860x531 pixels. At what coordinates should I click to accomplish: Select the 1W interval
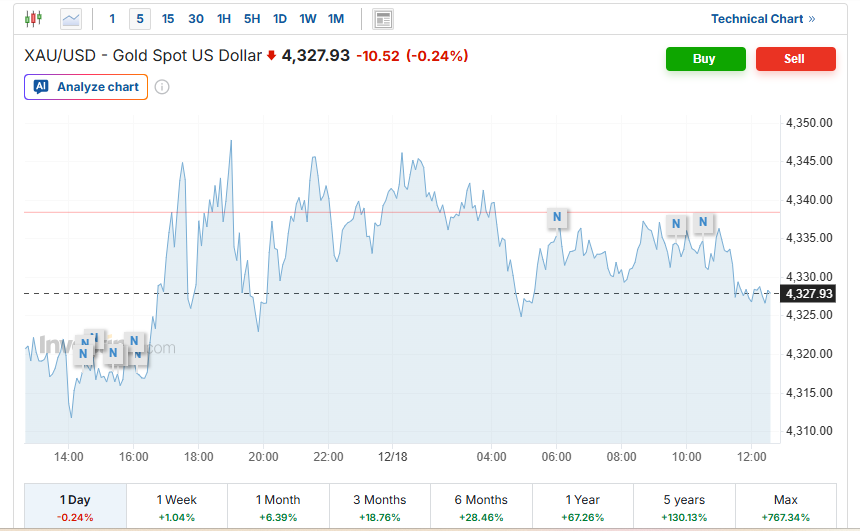tap(308, 19)
